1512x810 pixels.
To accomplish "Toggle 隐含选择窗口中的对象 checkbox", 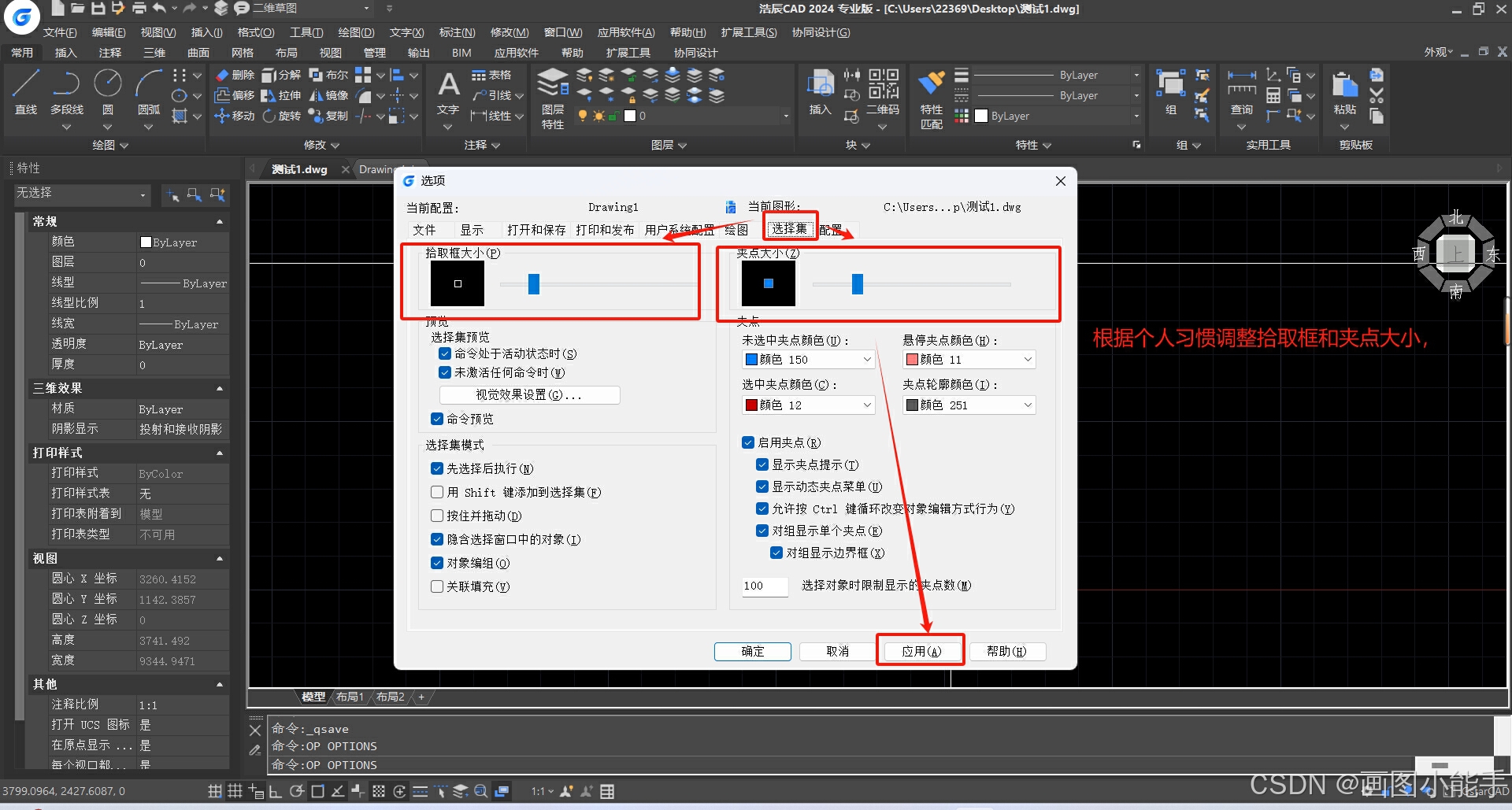I will (437, 539).
